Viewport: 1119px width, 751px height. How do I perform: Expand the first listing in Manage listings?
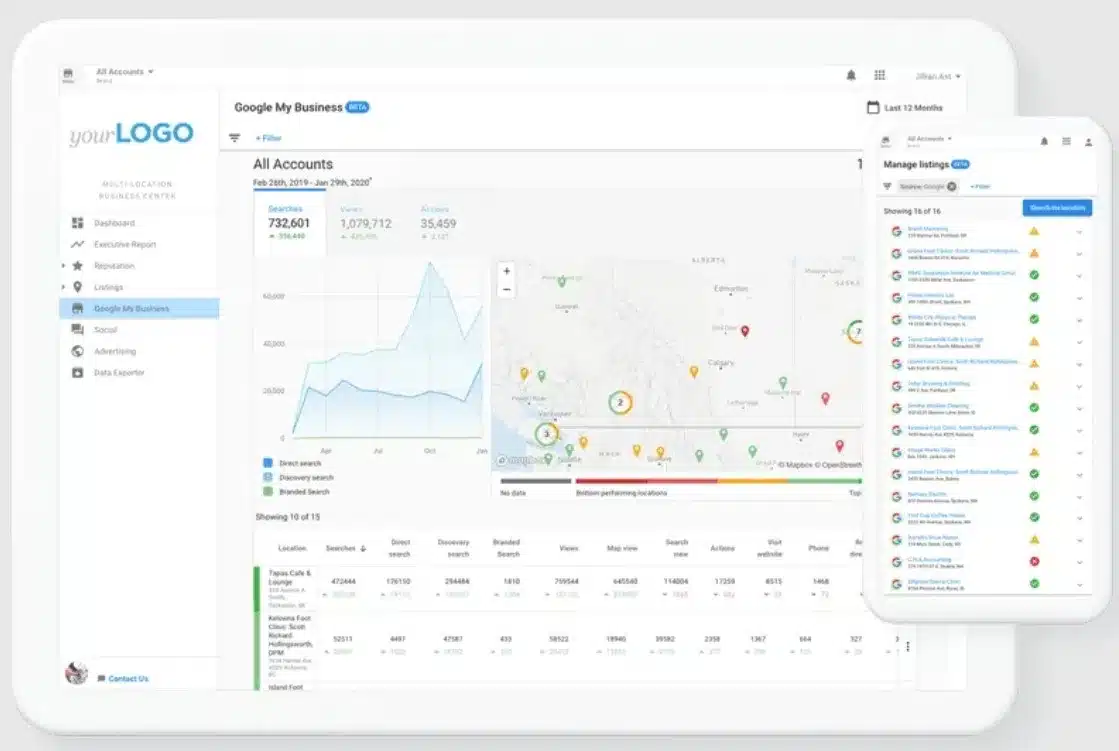point(1078,231)
